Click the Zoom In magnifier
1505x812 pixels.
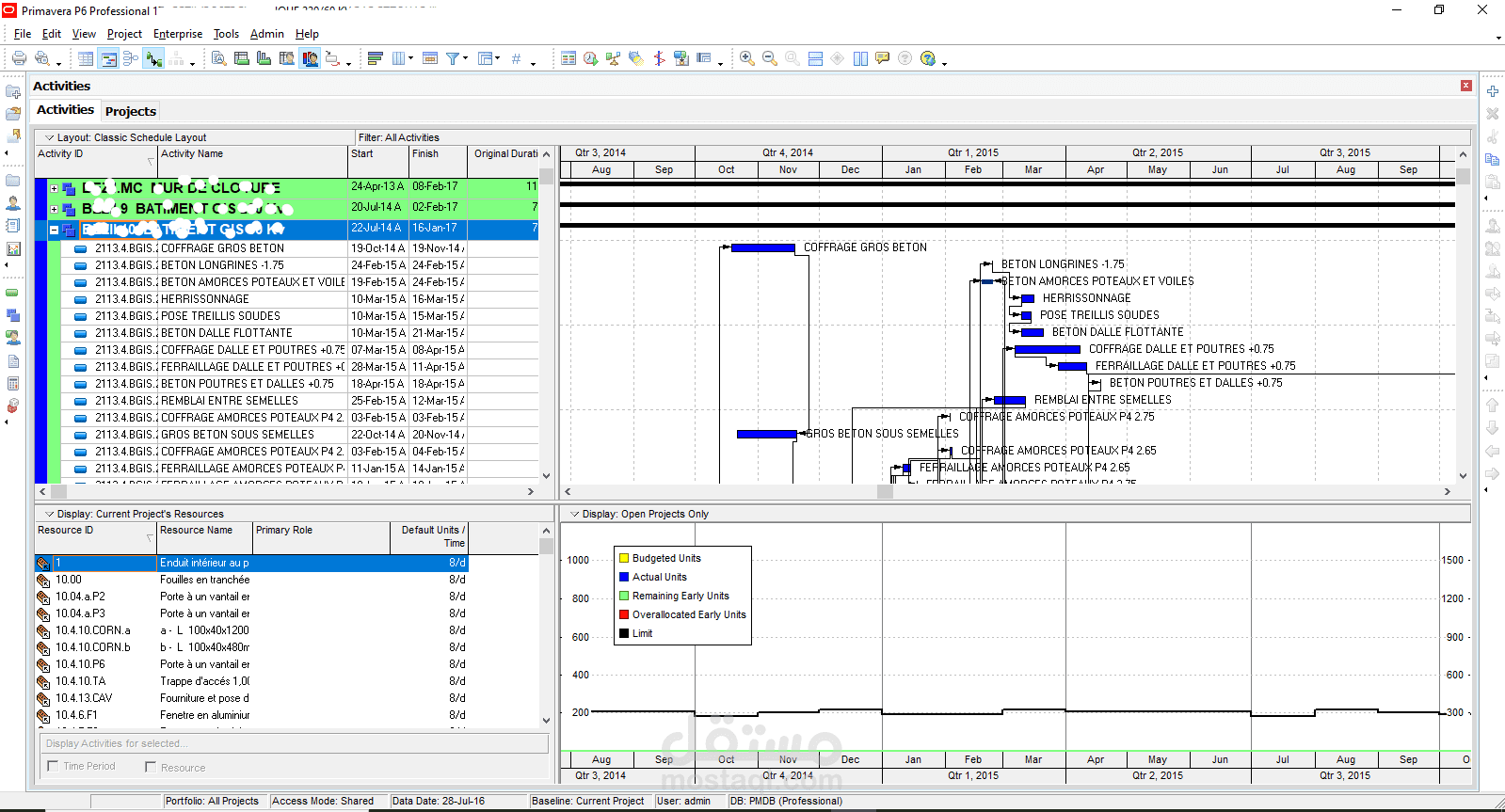pyautogui.click(x=747, y=58)
